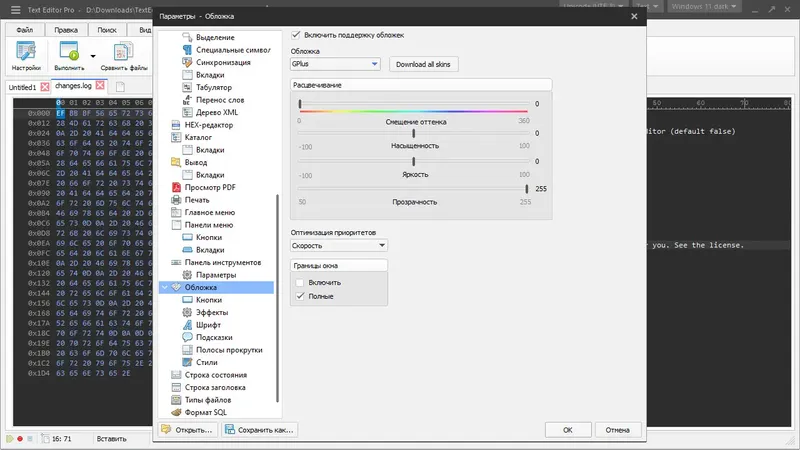Click the Сравнить файлы toolbar icon

pos(123,56)
